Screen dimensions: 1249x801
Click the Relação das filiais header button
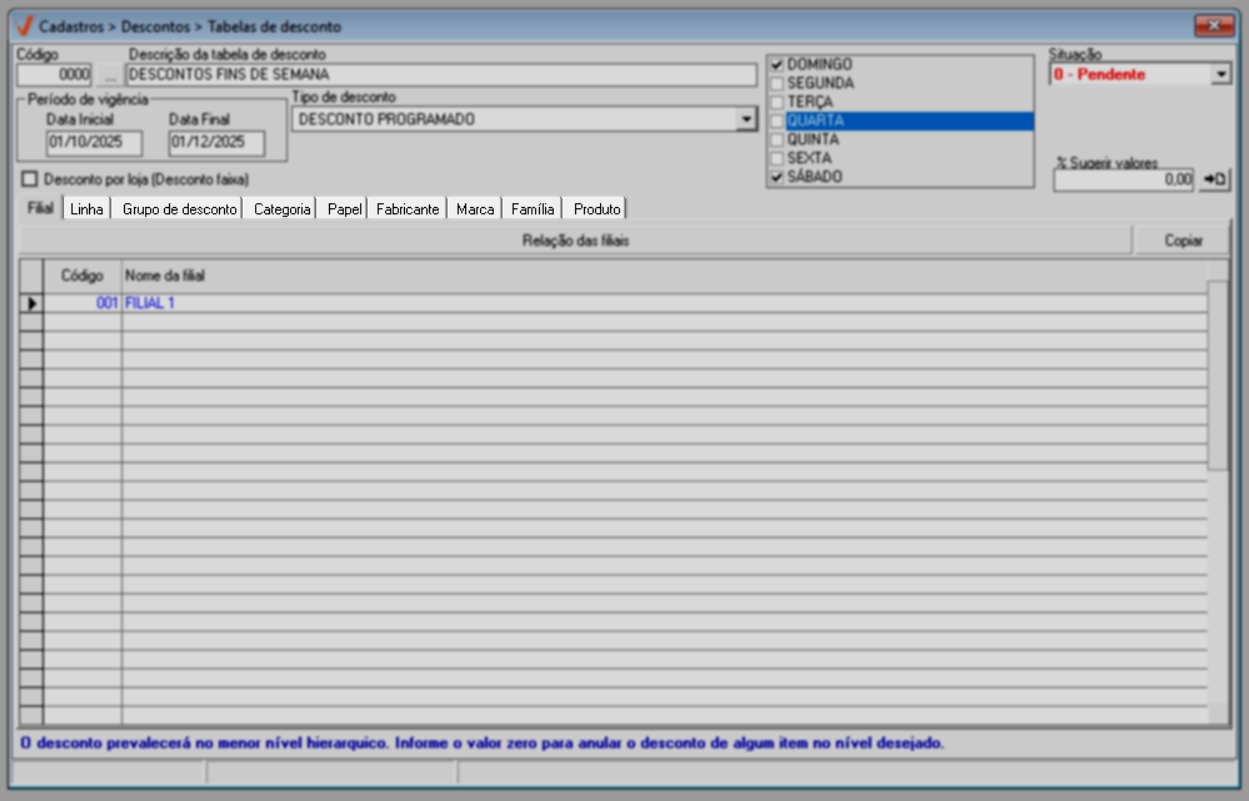coord(575,241)
